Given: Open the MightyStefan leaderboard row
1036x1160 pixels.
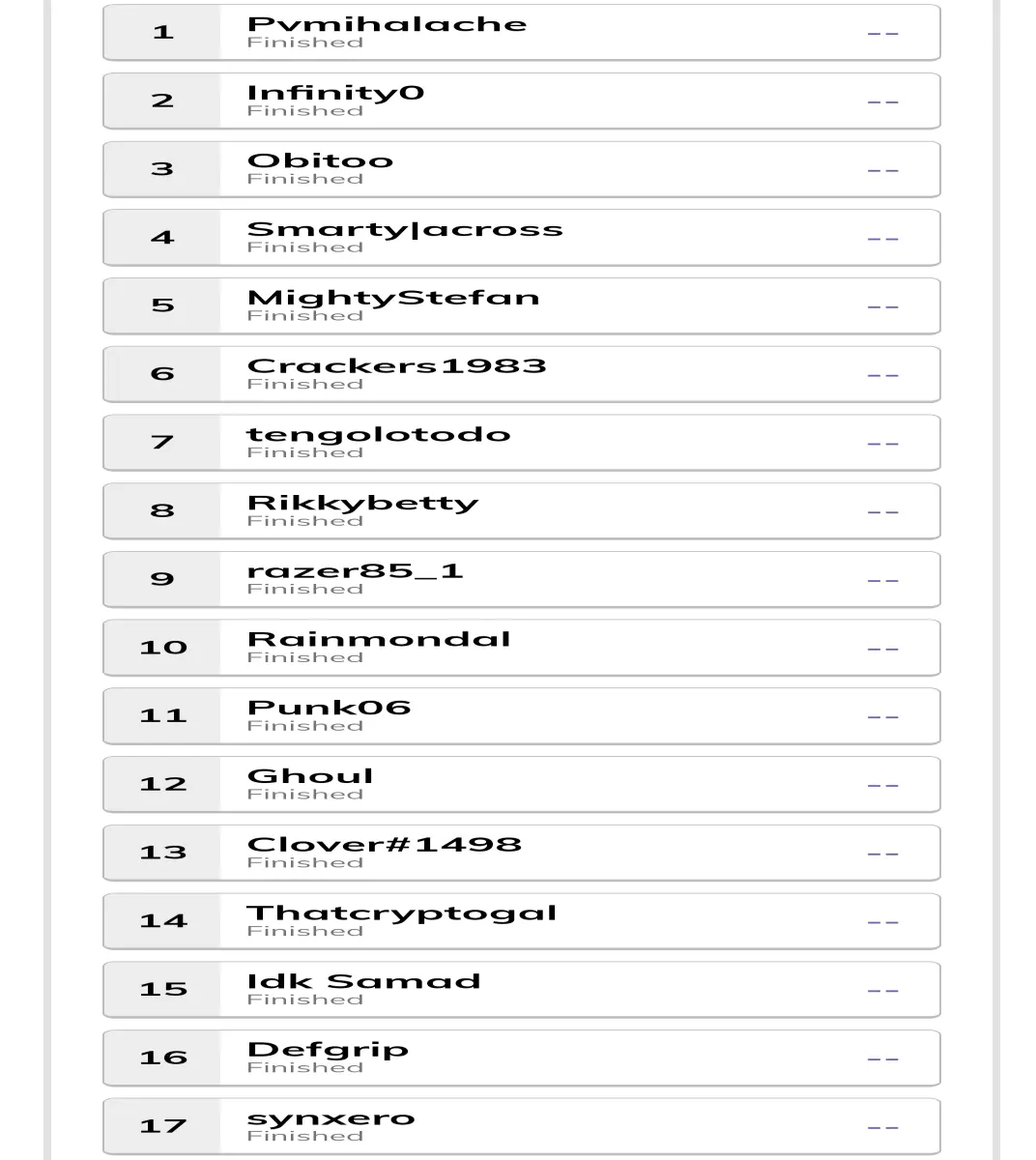Looking at the screenshot, I should click(x=522, y=306).
